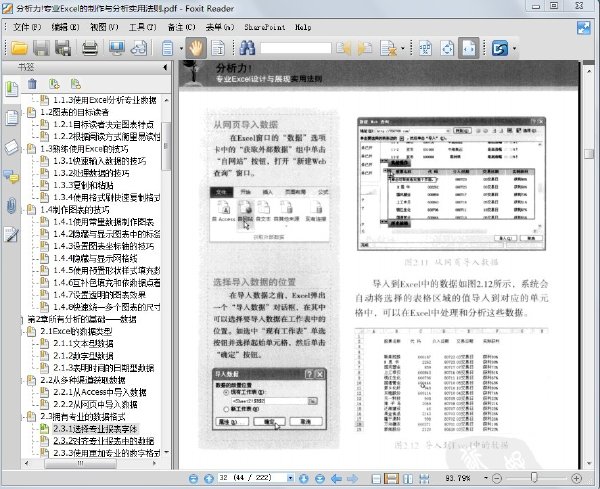Screen dimensions: 600x489
Task: Open the dropdown arrow beside the page-list toolbar icon
Action: coord(181,48)
